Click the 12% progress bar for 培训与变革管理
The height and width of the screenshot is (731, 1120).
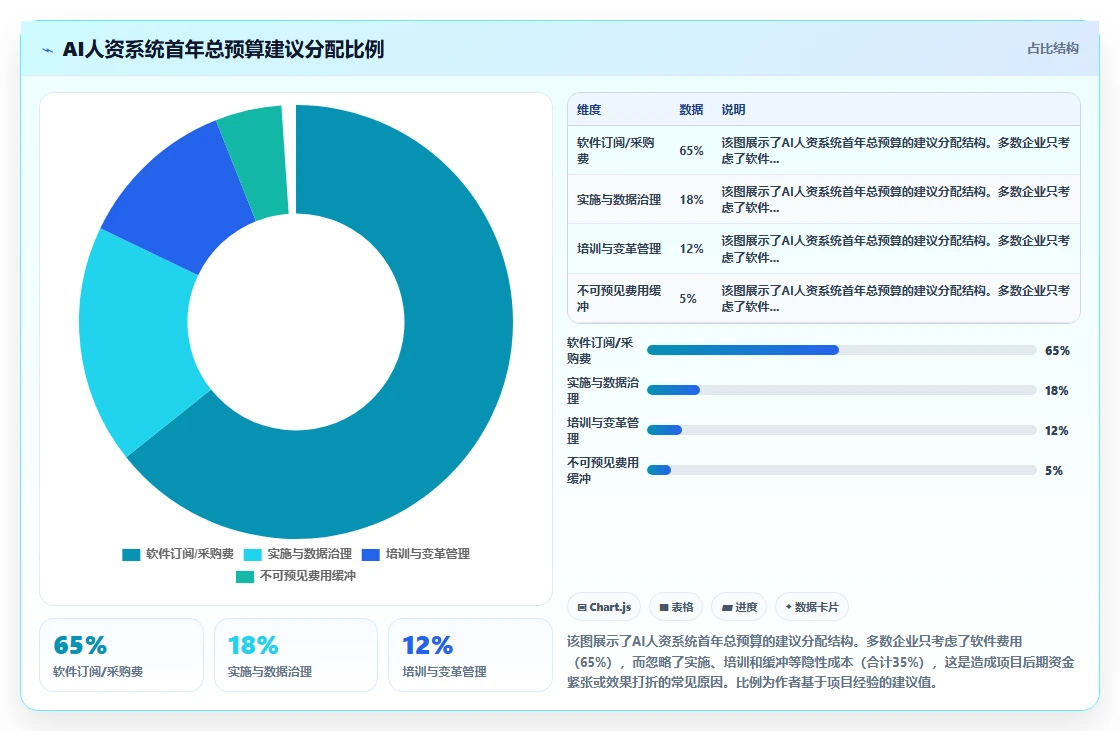(841, 430)
